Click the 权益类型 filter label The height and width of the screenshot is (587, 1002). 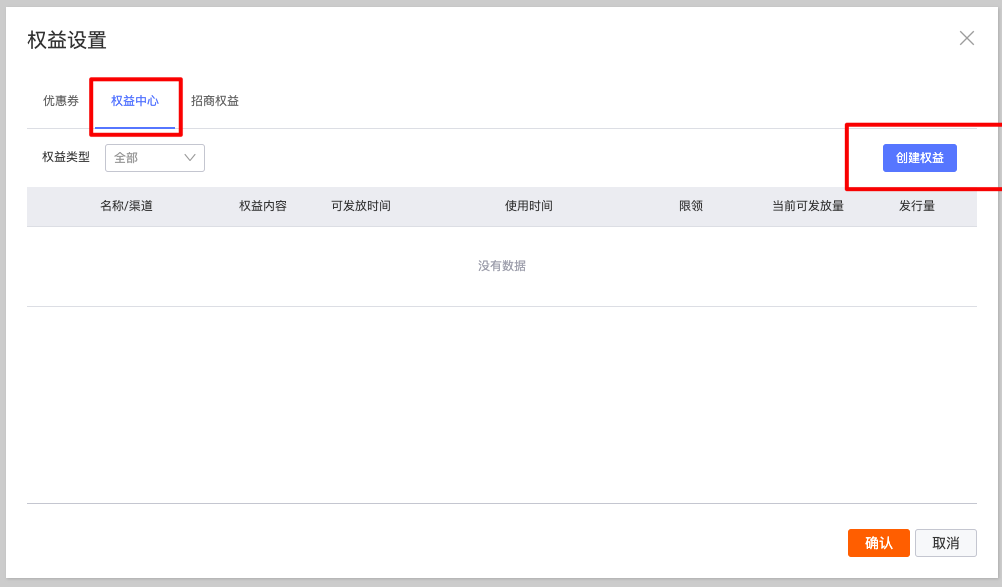click(66, 157)
